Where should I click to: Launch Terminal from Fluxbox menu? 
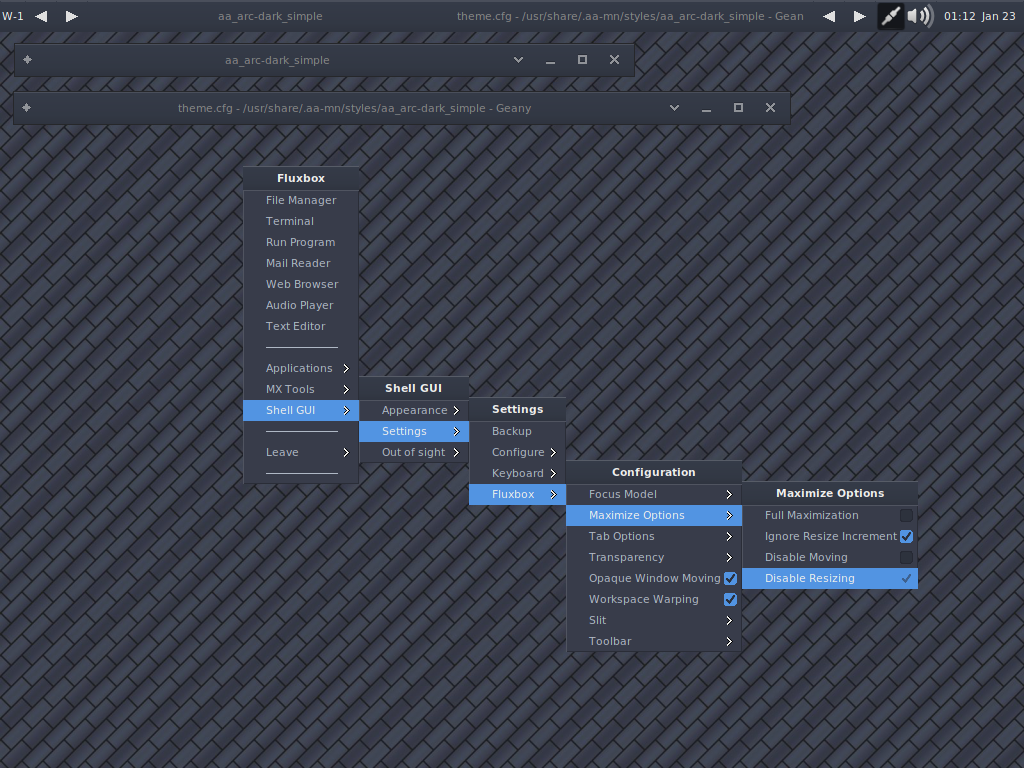click(x=301, y=221)
